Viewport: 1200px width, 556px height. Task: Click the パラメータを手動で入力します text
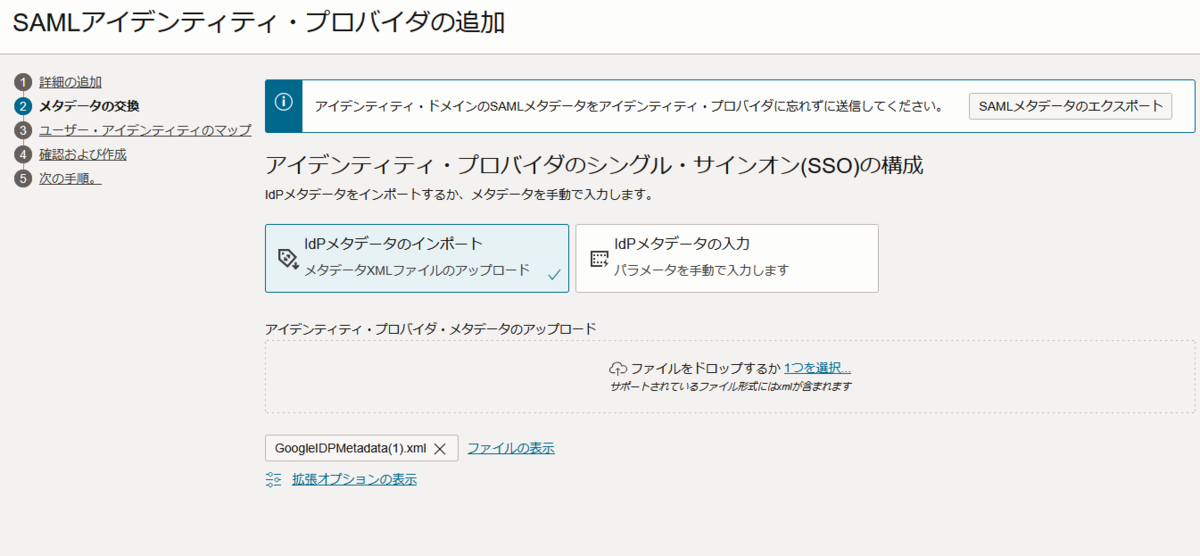(701, 270)
